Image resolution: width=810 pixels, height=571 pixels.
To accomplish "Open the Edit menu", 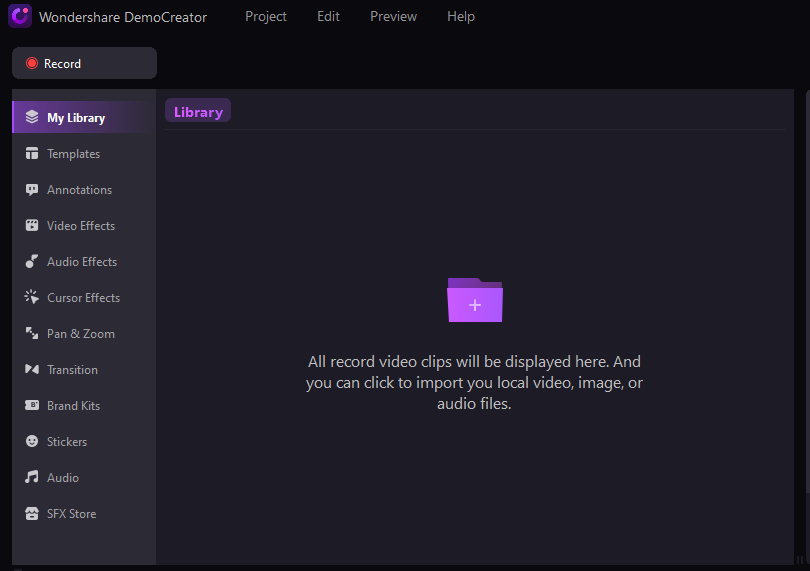I will pos(328,17).
